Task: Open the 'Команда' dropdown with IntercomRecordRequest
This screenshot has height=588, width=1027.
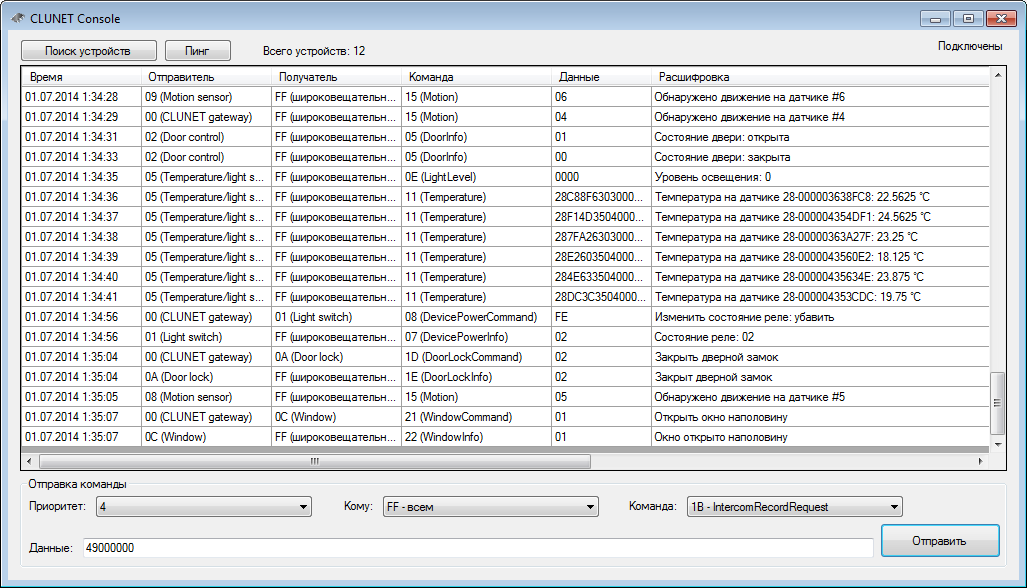Action: [794, 507]
